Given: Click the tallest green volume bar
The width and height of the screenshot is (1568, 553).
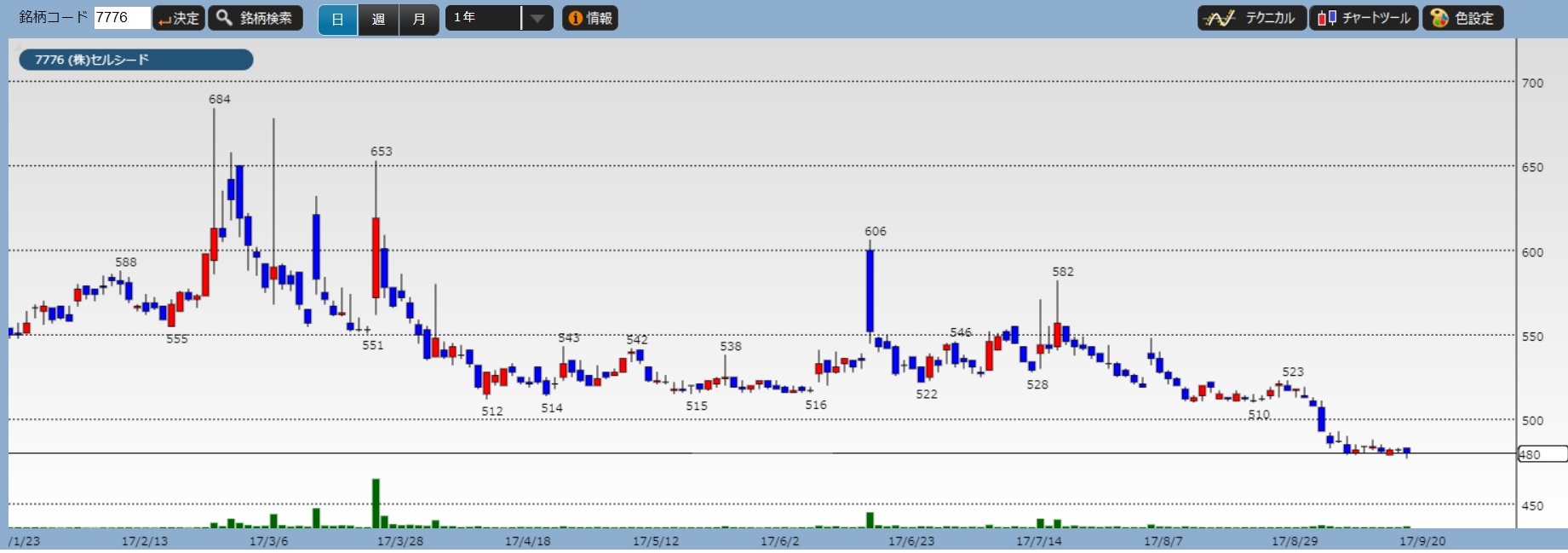Looking at the screenshot, I should click(376, 504).
